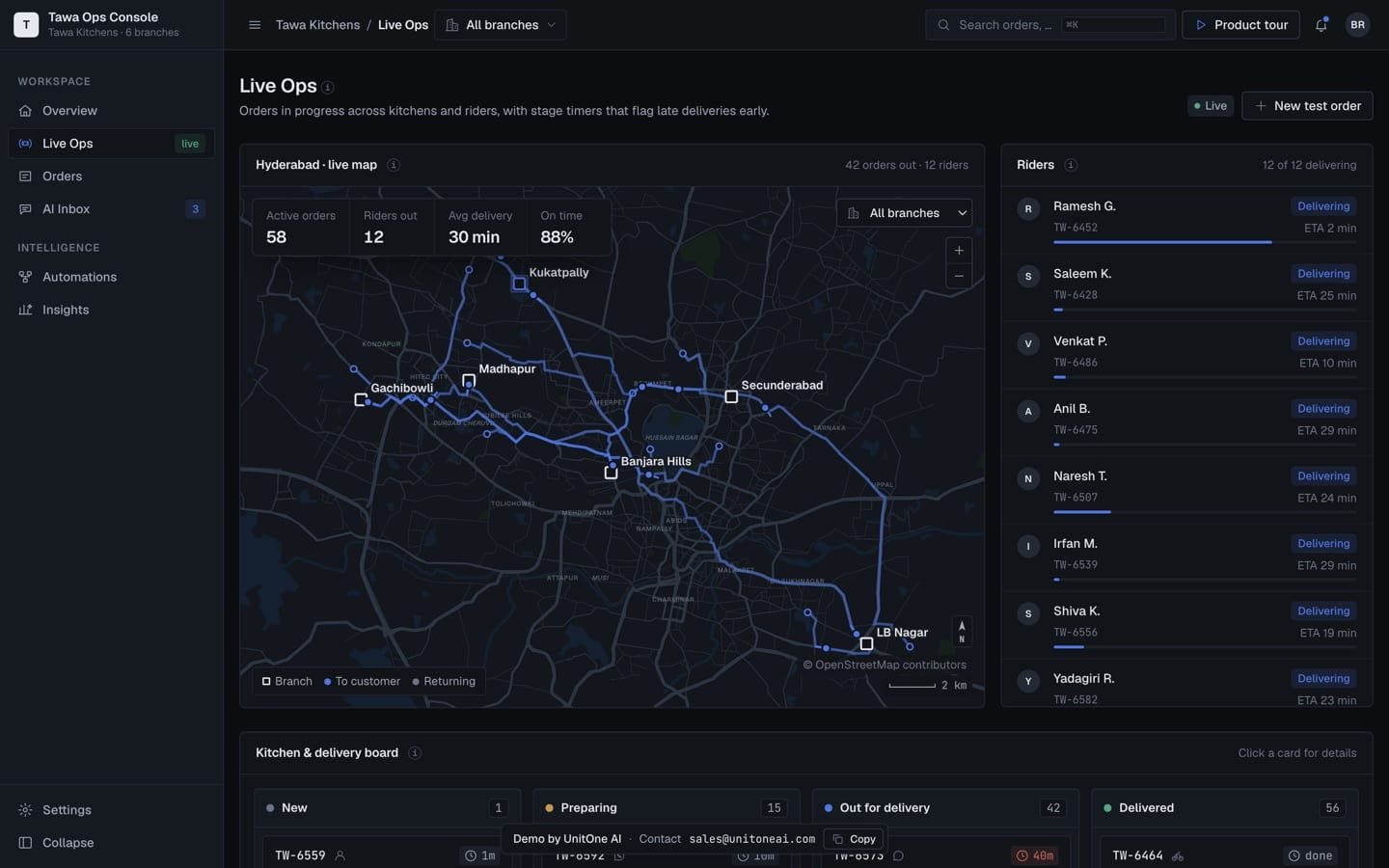Click the Madhapur branch marker
This screenshot has height=868, width=1389.
469,380
